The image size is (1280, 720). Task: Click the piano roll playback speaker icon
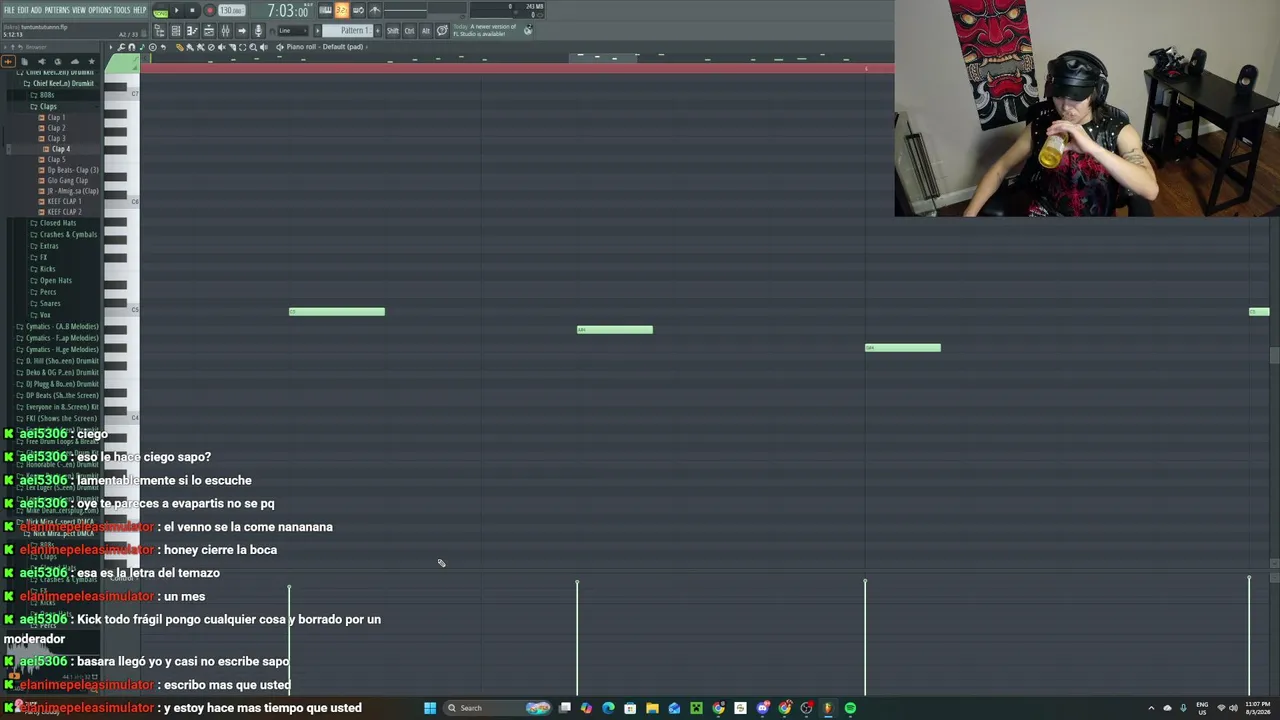click(x=264, y=47)
